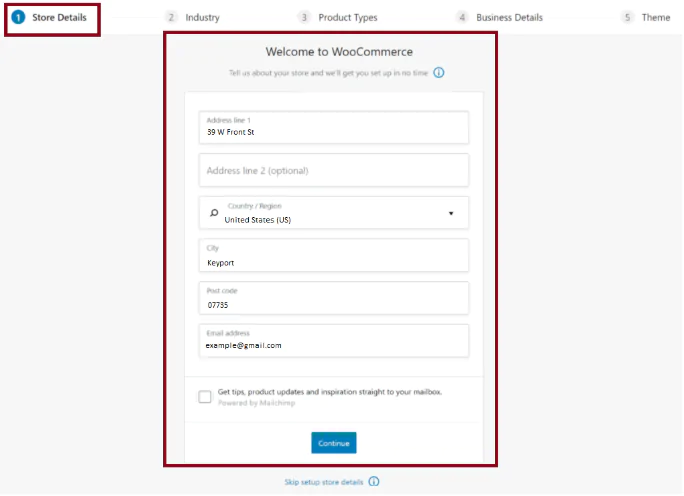Viewport: 684px width, 496px height.
Task: Go to the Product Types step
Action: (347, 18)
